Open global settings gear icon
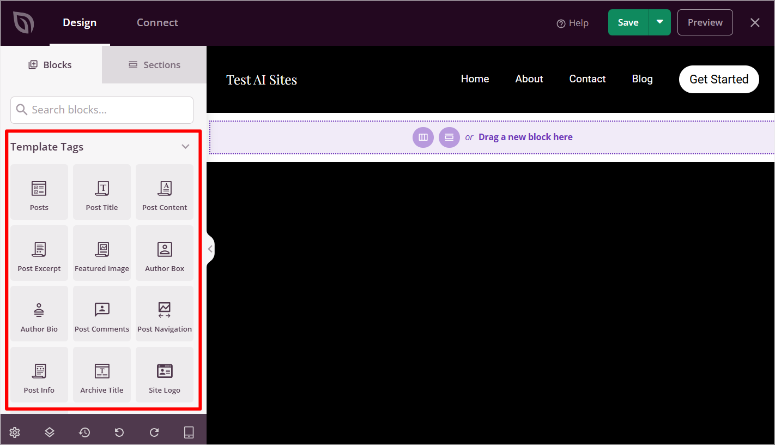775x445 pixels. pyautogui.click(x=15, y=432)
